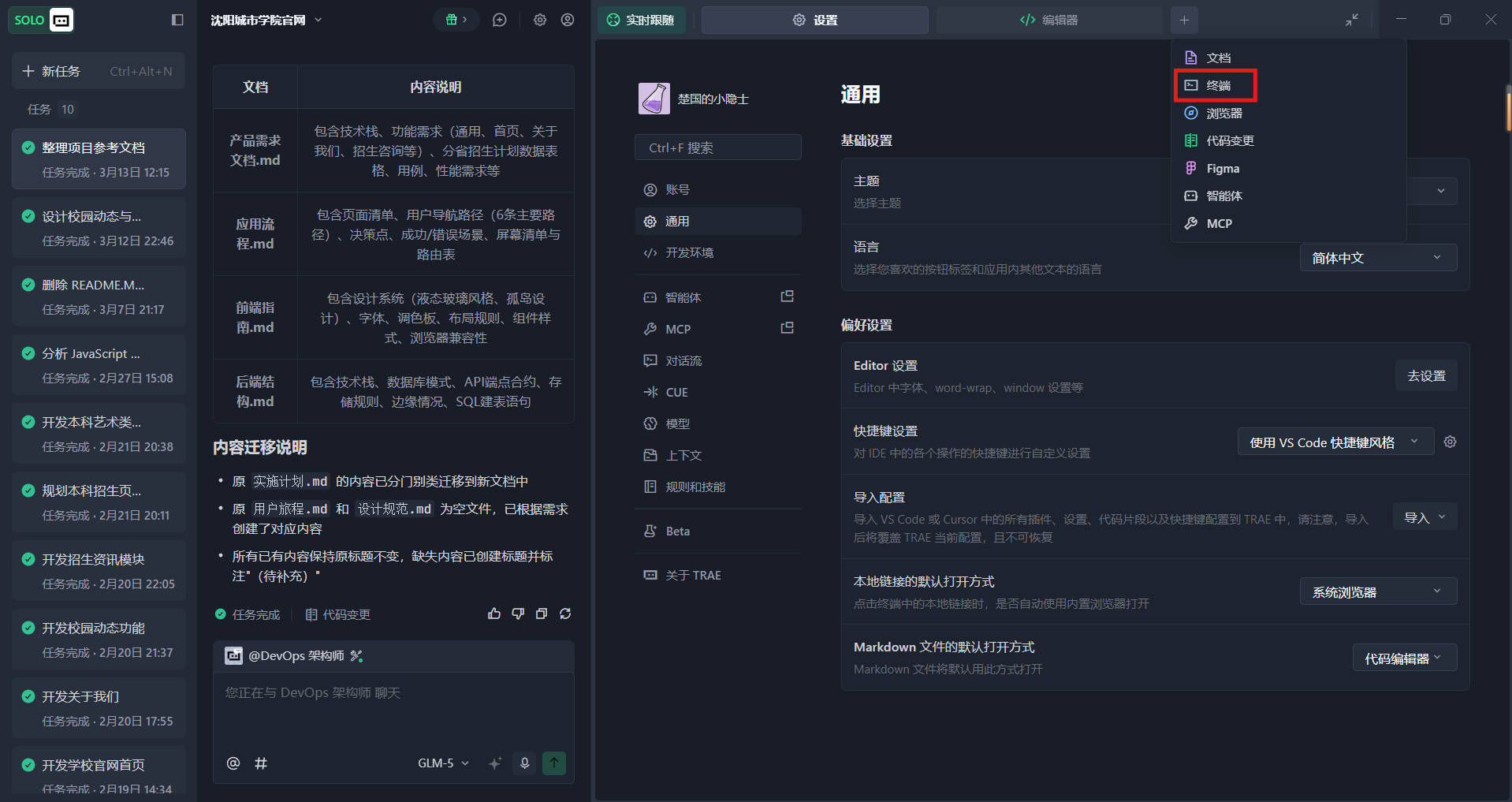1512x802 pixels.
Task: Click the # context icon in chat
Action: (x=261, y=763)
